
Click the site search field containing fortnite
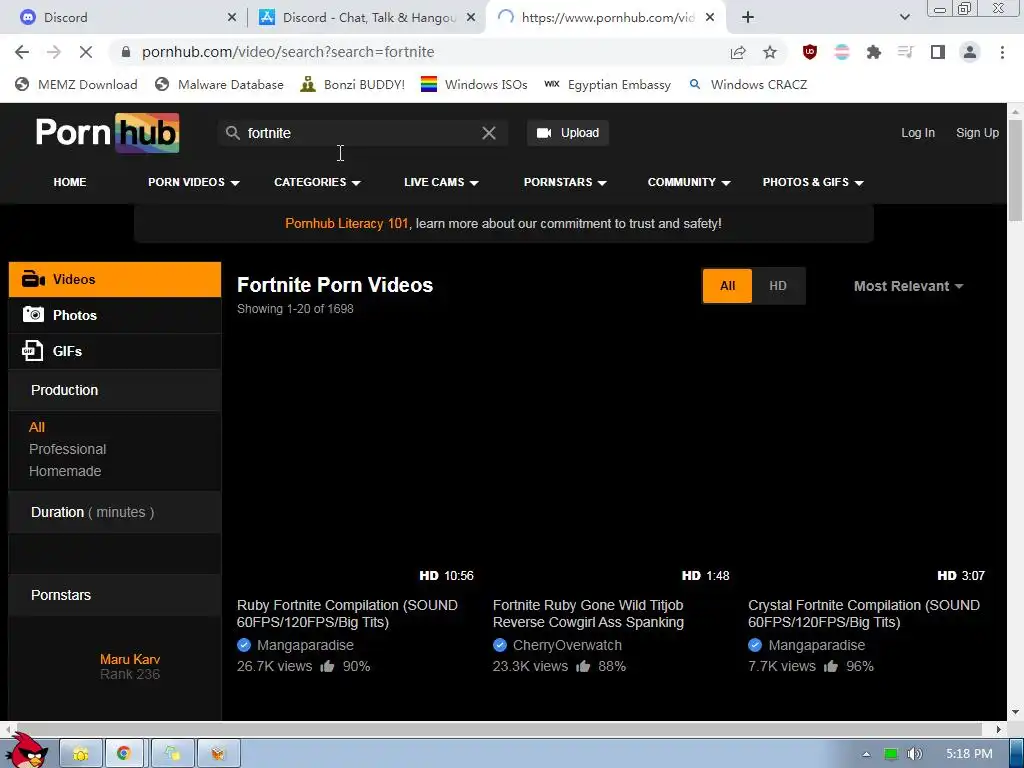(363, 133)
